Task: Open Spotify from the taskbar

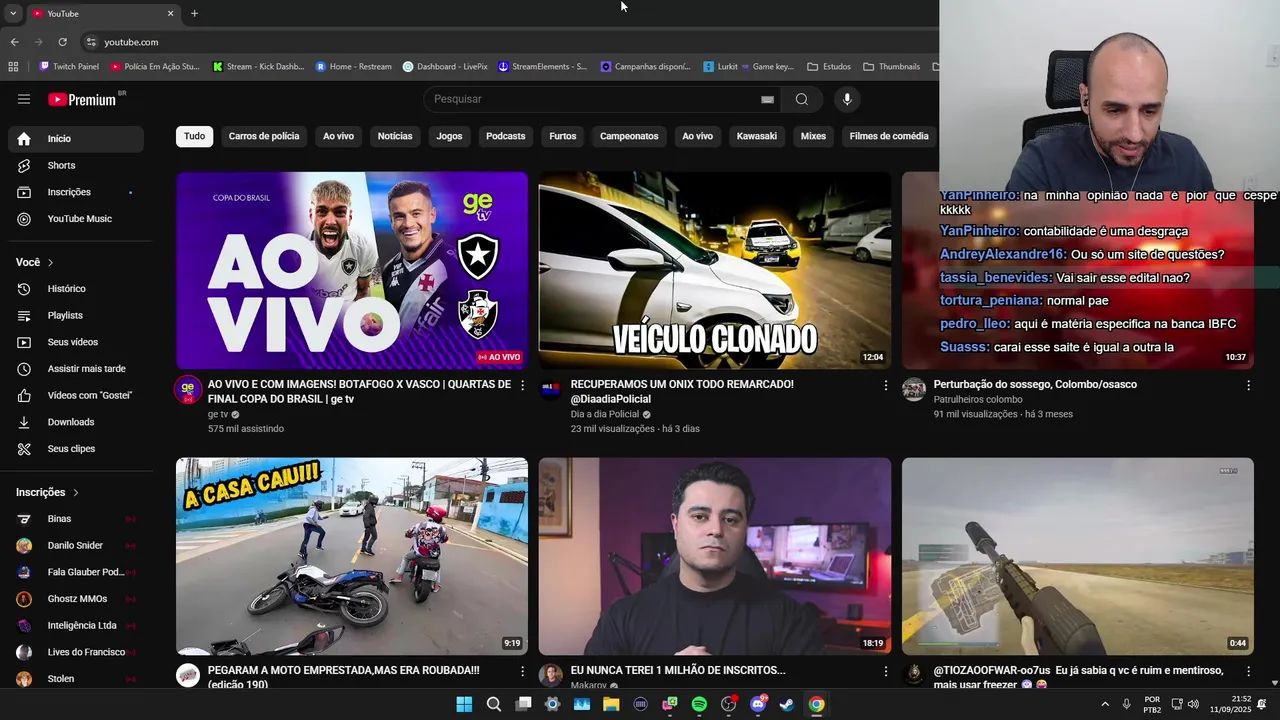Action: coord(699,704)
